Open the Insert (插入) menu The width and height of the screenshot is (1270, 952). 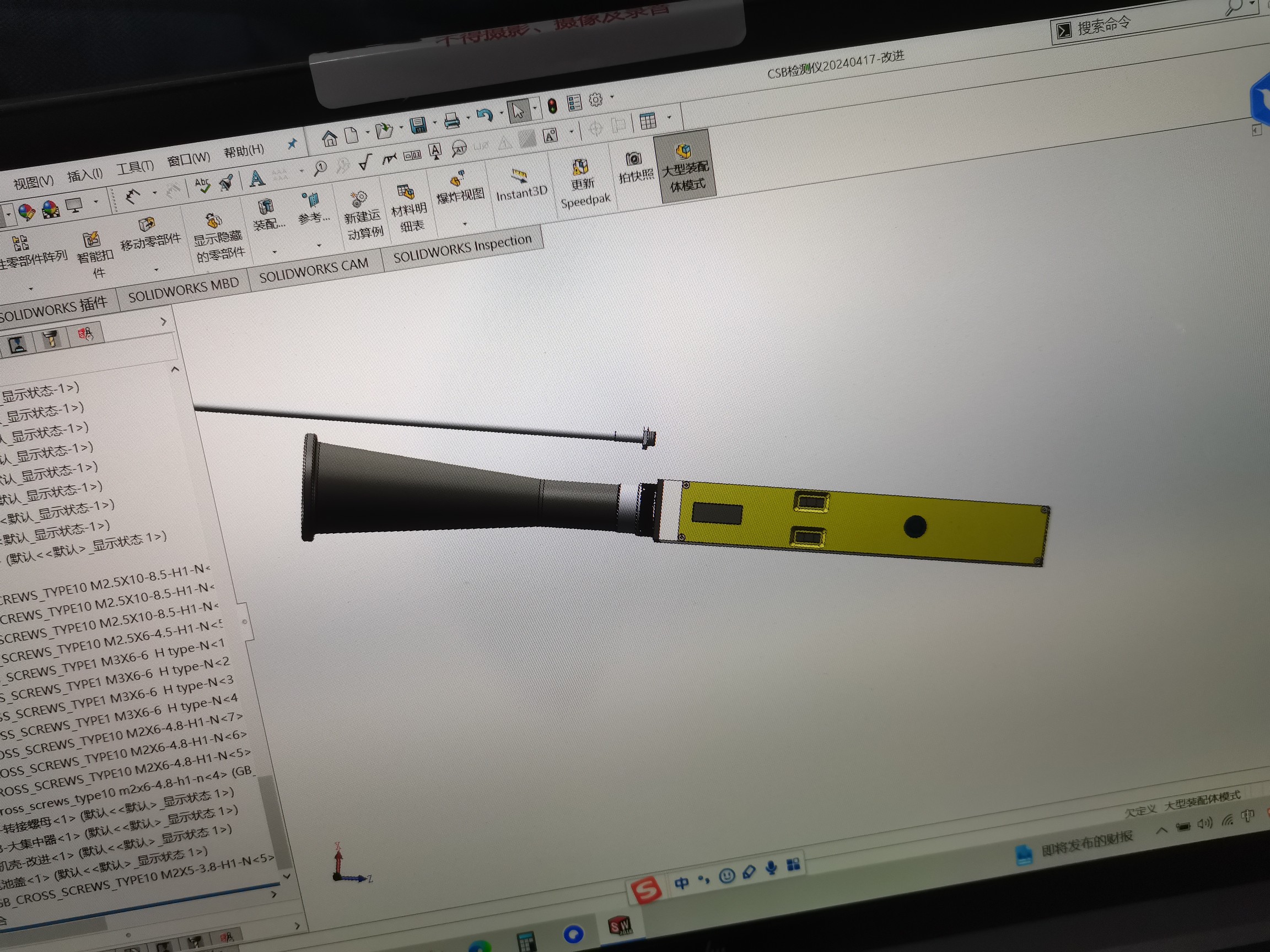(84, 175)
